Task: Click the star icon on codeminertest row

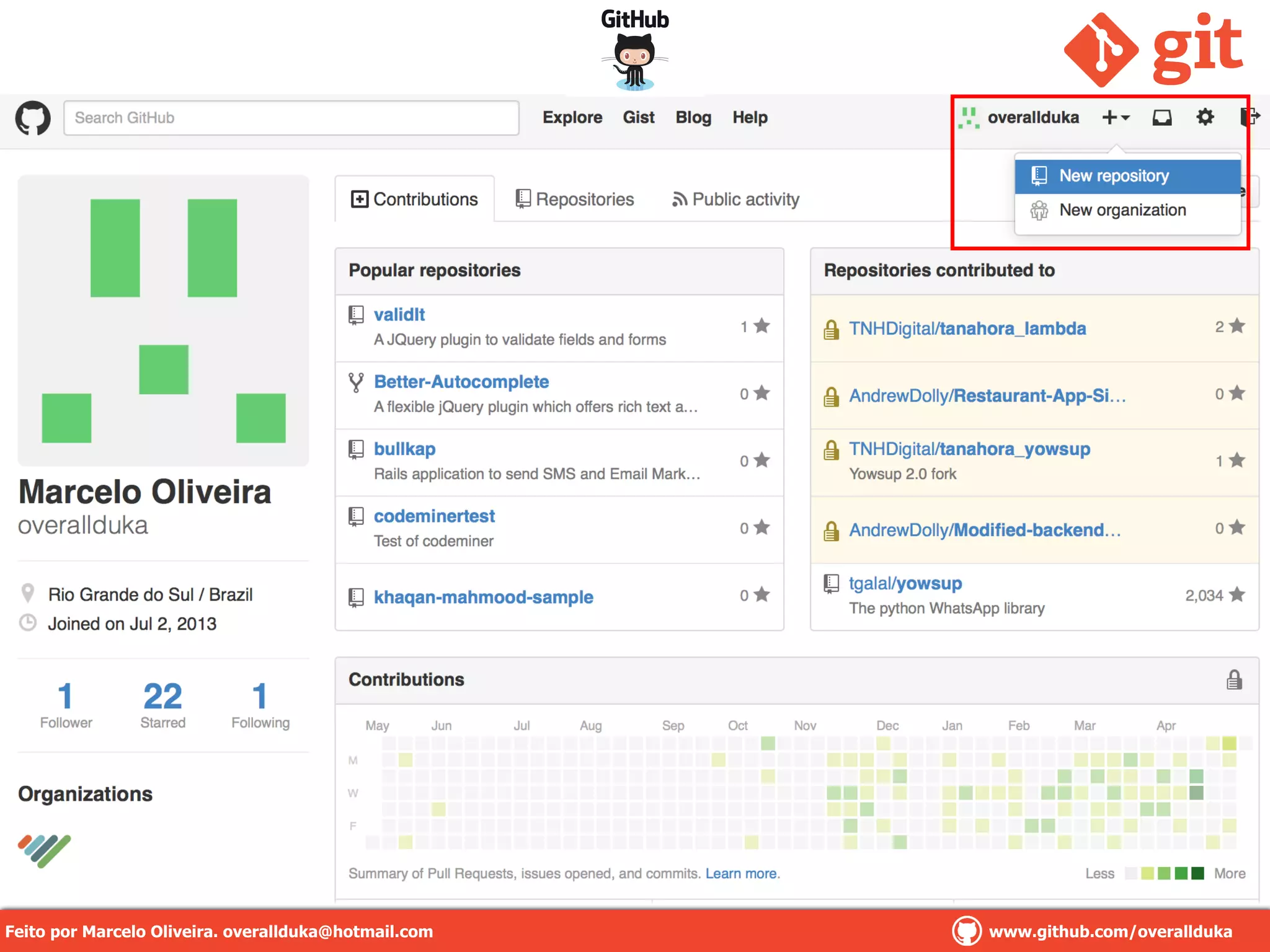Action: 762,527
